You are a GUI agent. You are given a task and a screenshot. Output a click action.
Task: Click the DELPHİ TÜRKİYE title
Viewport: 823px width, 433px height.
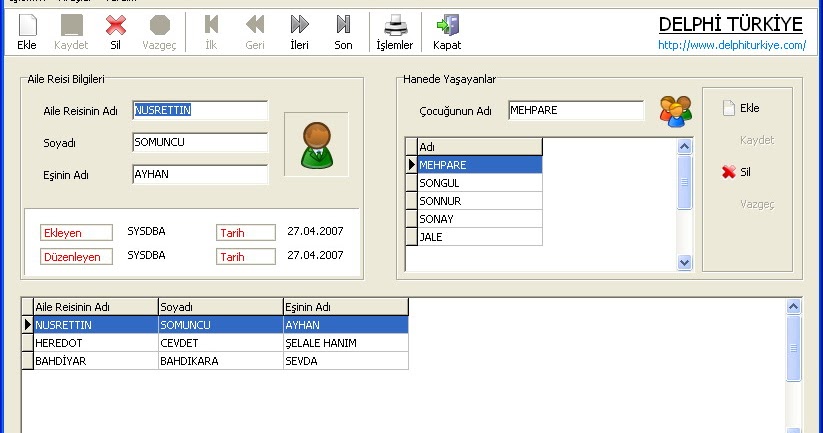pyautogui.click(x=730, y=24)
